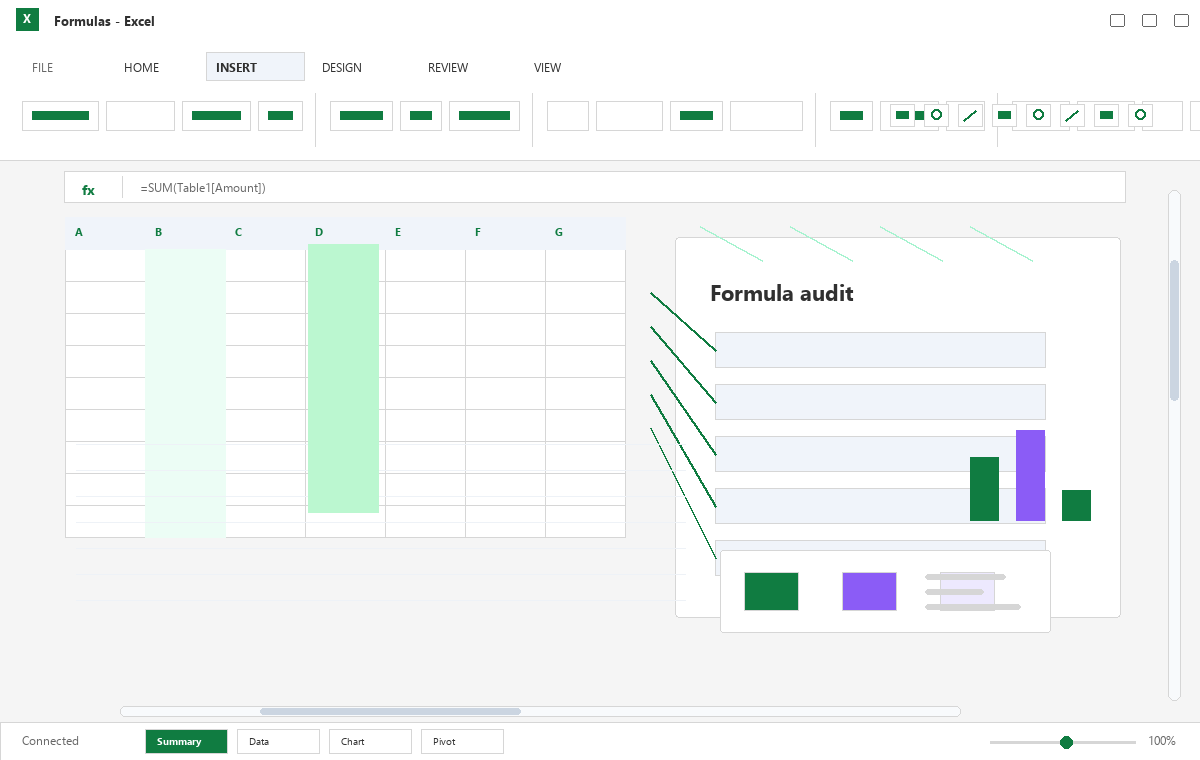Click the Excel logo icon in title bar
Image resolution: width=1200 pixels, height=760 pixels.
pyautogui.click(x=27, y=19)
